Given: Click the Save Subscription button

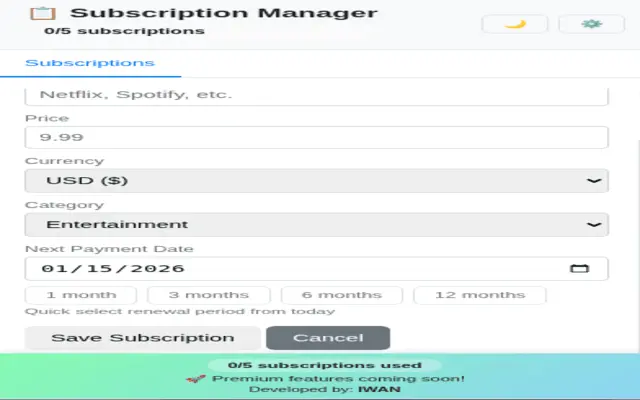Looking at the screenshot, I should tap(142, 338).
